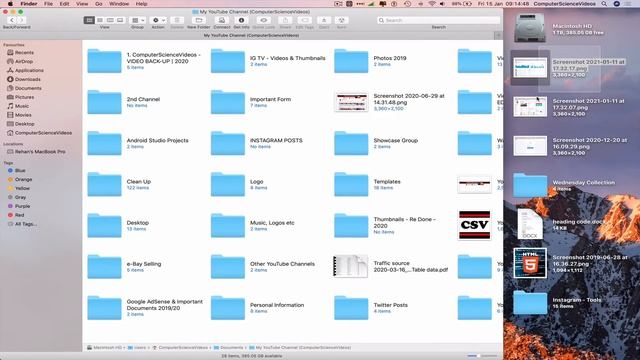Go back with the Back arrow
Image resolution: width=640 pixels, height=360 pixels.
pos(12,20)
